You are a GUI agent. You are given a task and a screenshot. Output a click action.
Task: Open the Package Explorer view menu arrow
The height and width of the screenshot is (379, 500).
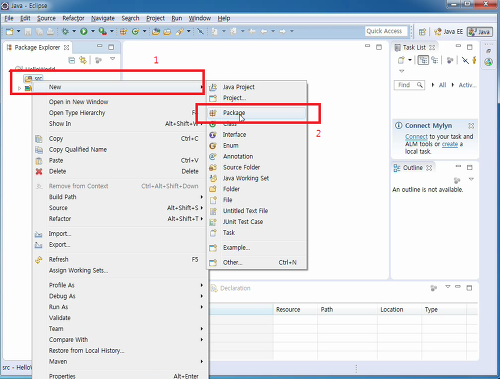pos(113,59)
